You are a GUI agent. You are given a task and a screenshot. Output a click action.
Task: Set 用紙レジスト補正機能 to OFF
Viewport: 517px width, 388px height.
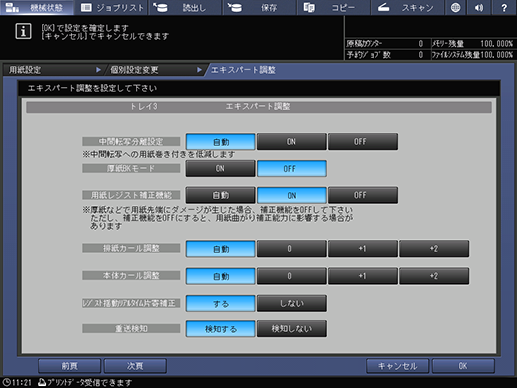click(363, 195)
